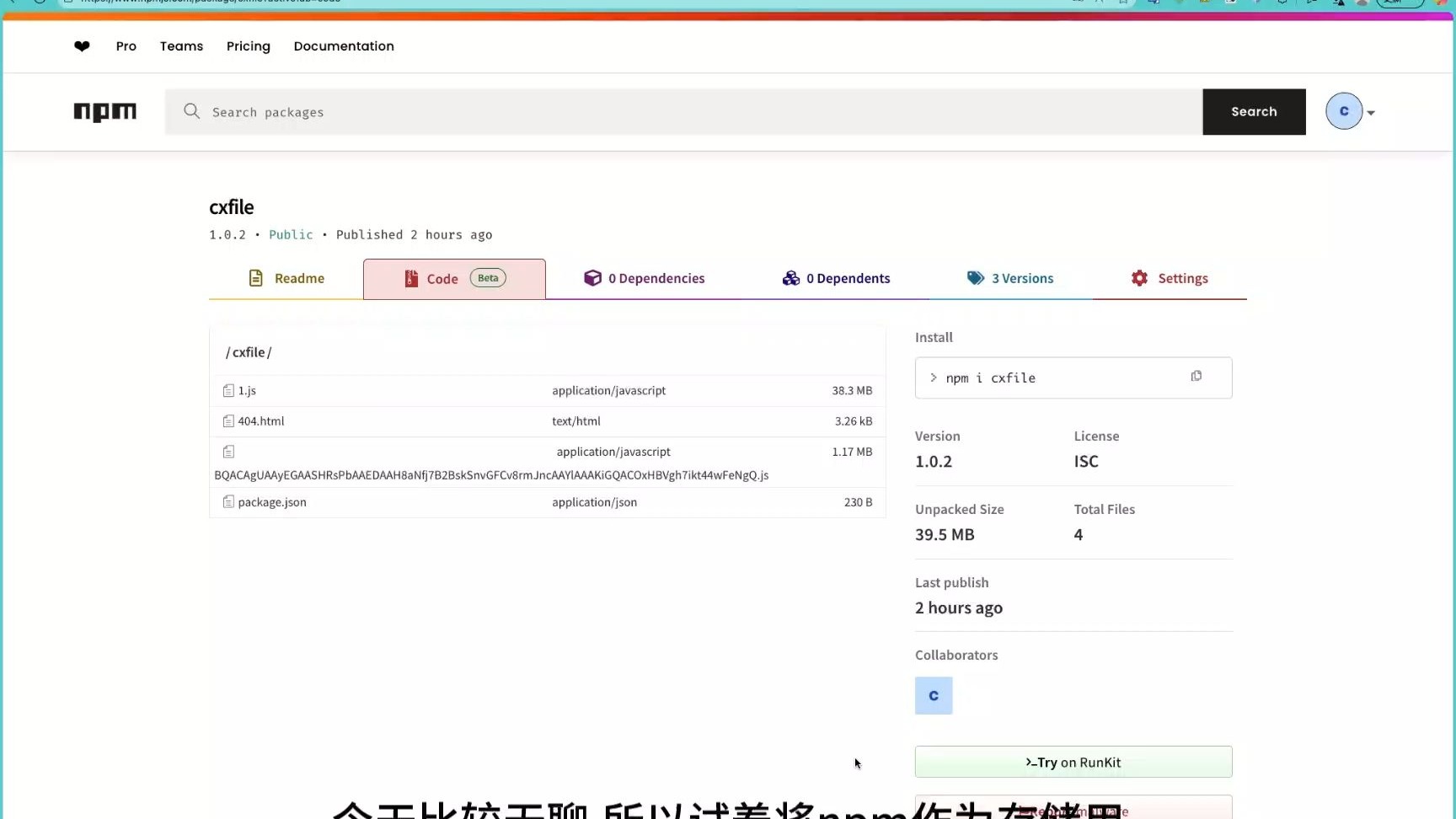
Task: Open the Documentation link
Action: tap(344, 46)
